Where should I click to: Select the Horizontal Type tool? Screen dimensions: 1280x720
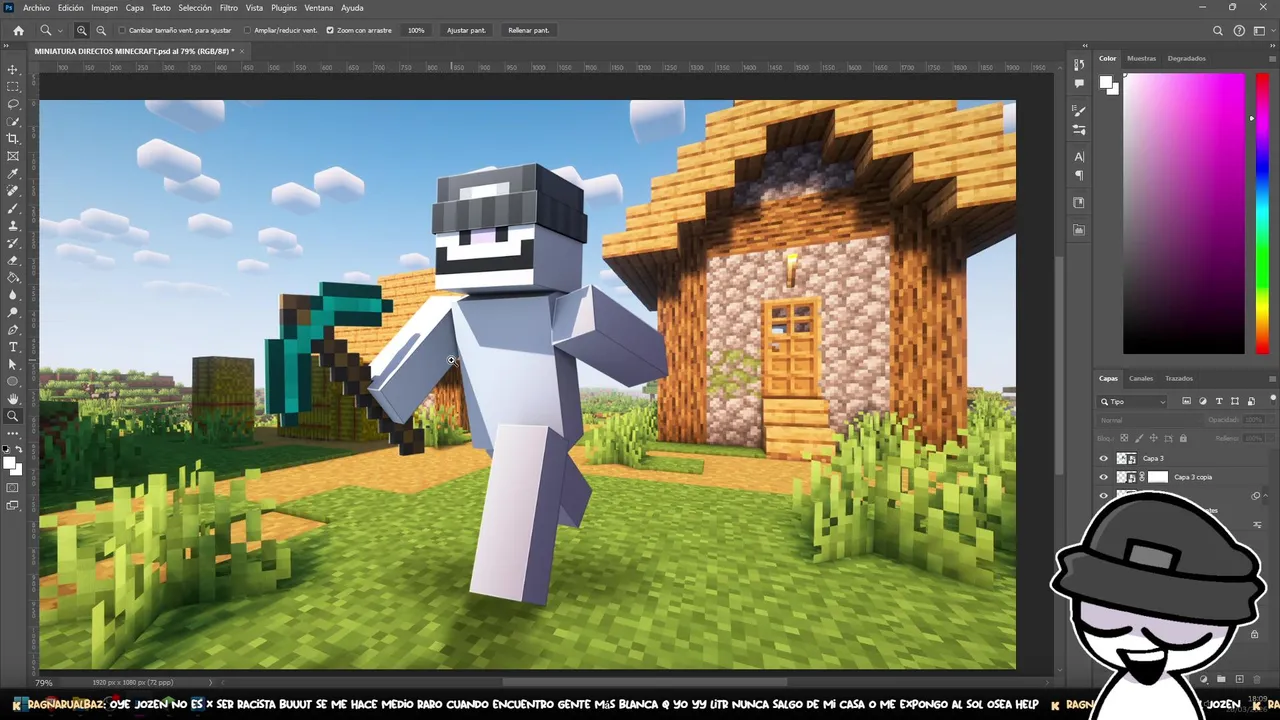[13, 347]
